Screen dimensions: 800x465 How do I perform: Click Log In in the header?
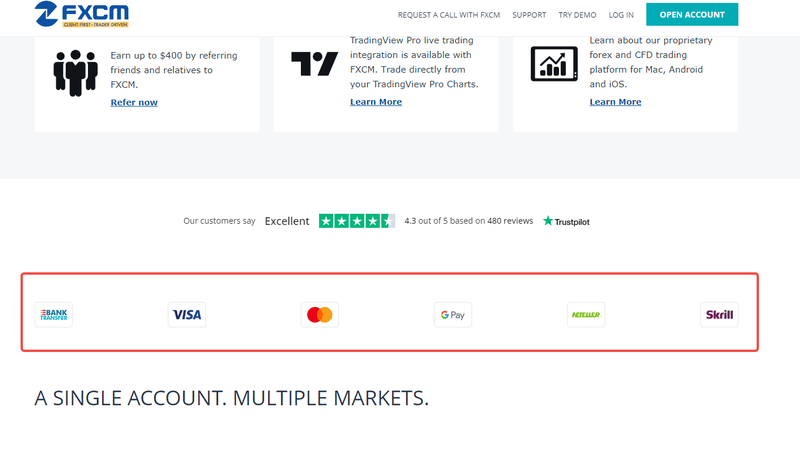pyautogui.click(x=621, y=15)
